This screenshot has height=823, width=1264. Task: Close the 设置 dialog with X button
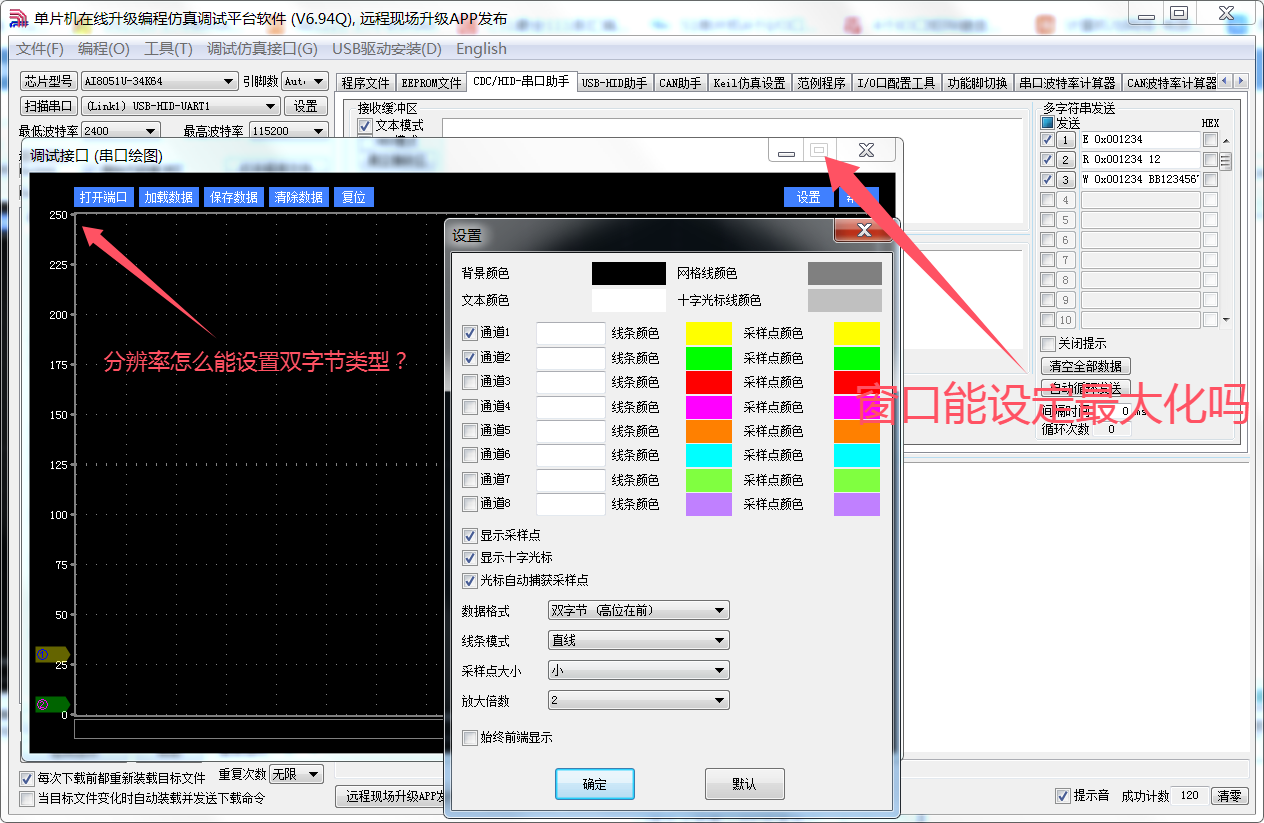(864, 231)
